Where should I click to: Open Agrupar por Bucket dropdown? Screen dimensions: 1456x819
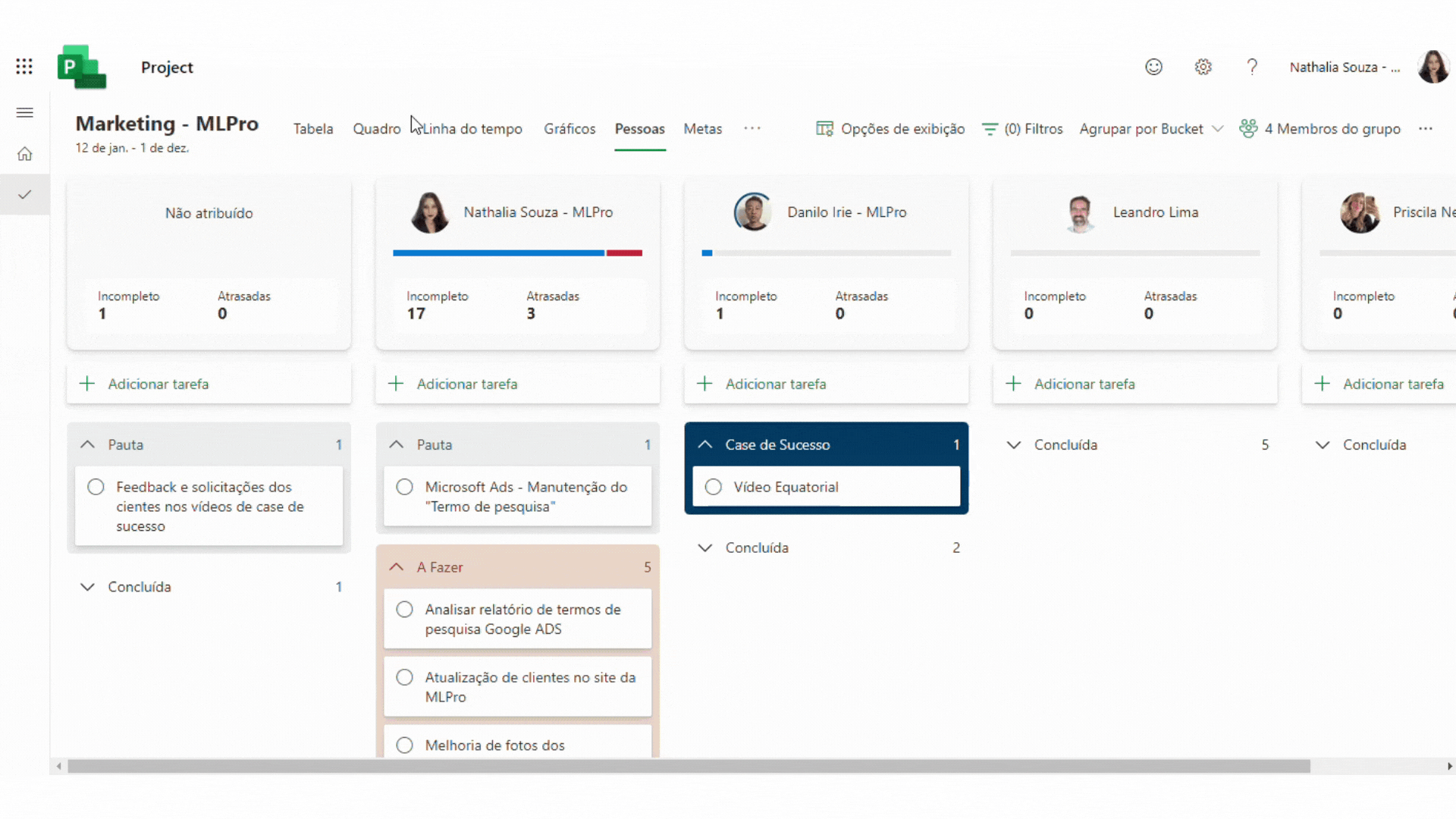[x=1150, y=129]
